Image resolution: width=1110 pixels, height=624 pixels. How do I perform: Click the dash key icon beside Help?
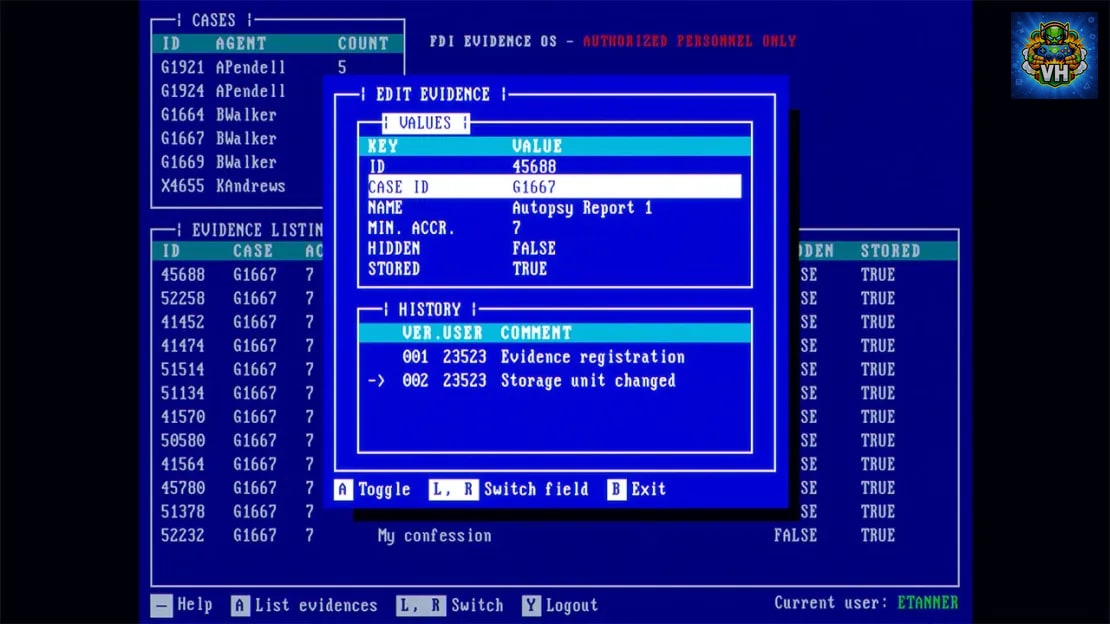(161, 606)
